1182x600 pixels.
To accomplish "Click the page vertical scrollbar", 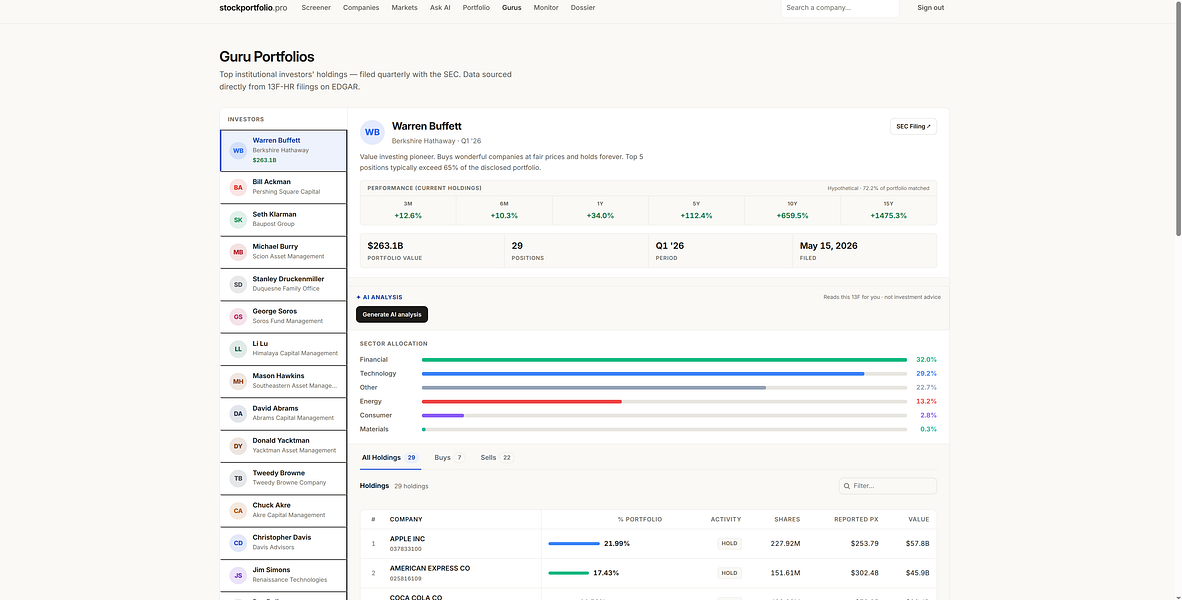I will click(x=1177, y=121).
